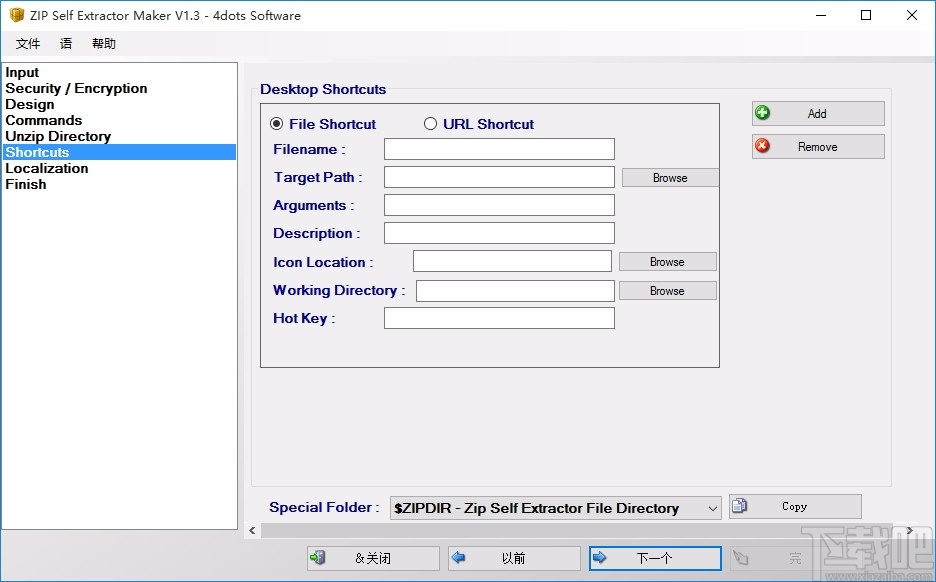
Task: Go to the Unzip Directory step
Action: (119, 136)
